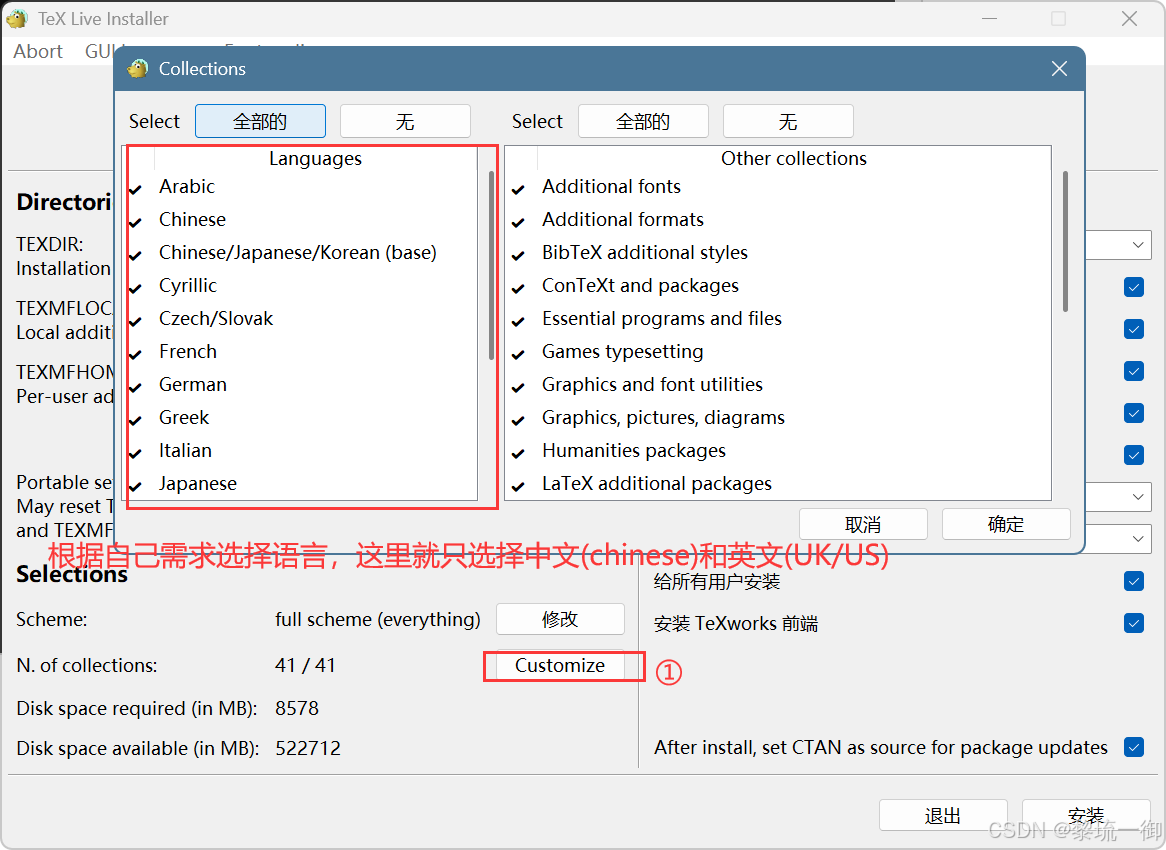
Task: Toggle ConTeXt and packages collection
Action: pyautogui.click(x=519, y=288)
